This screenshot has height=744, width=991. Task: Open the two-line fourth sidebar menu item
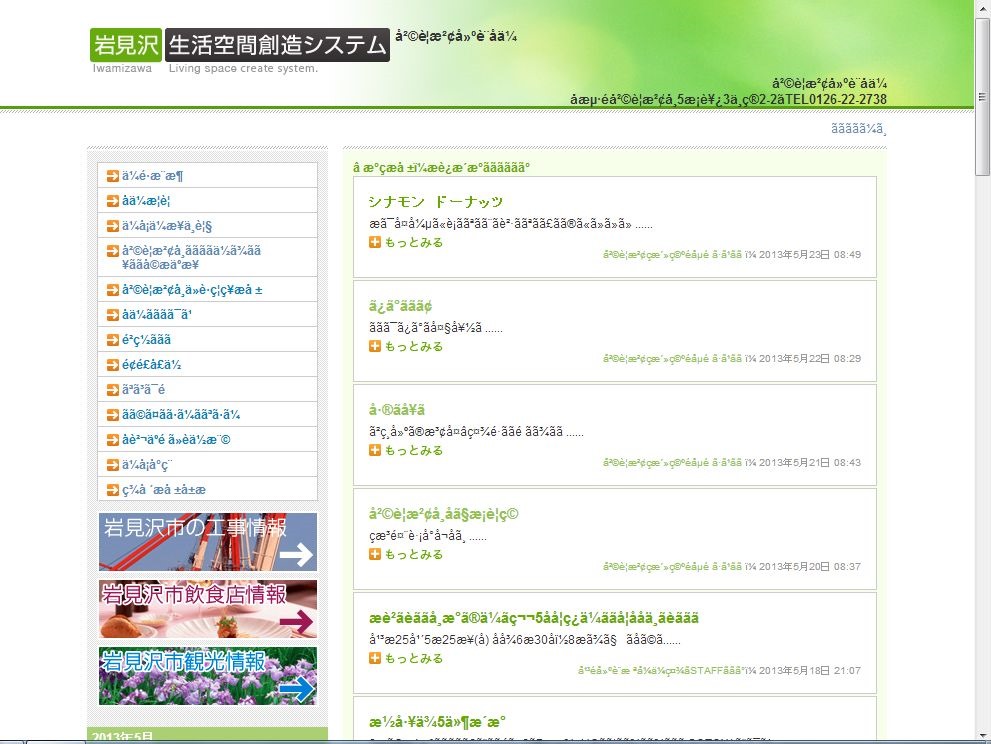pyautogui.click(x=192, y=257)
